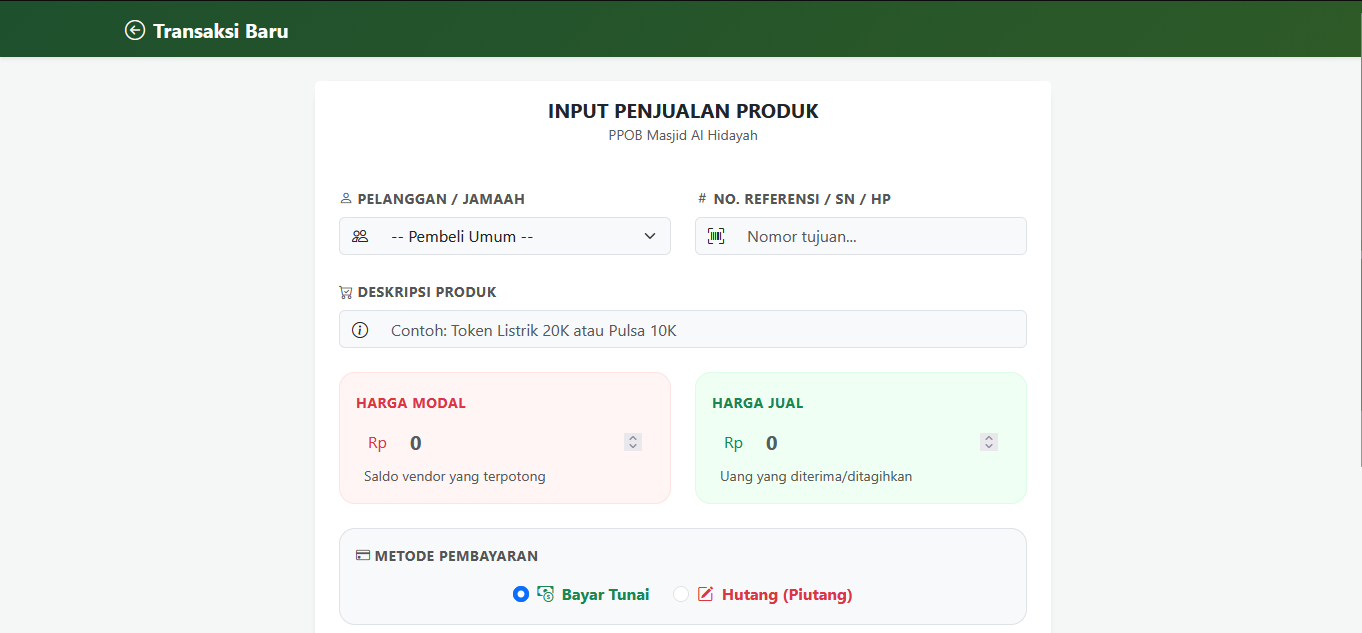Click the back arrow in the Transaksi Baru header
This screenshot has width=1362, height=633.
[134, 30]
